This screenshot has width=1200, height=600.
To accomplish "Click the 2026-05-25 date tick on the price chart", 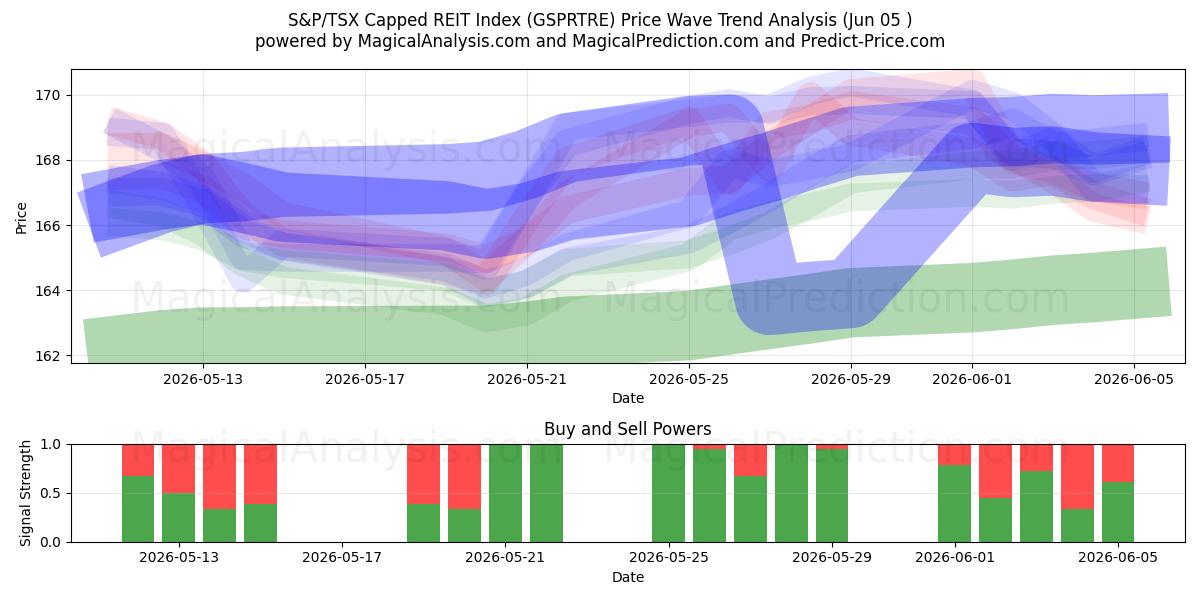I will (x=690, y=379).
